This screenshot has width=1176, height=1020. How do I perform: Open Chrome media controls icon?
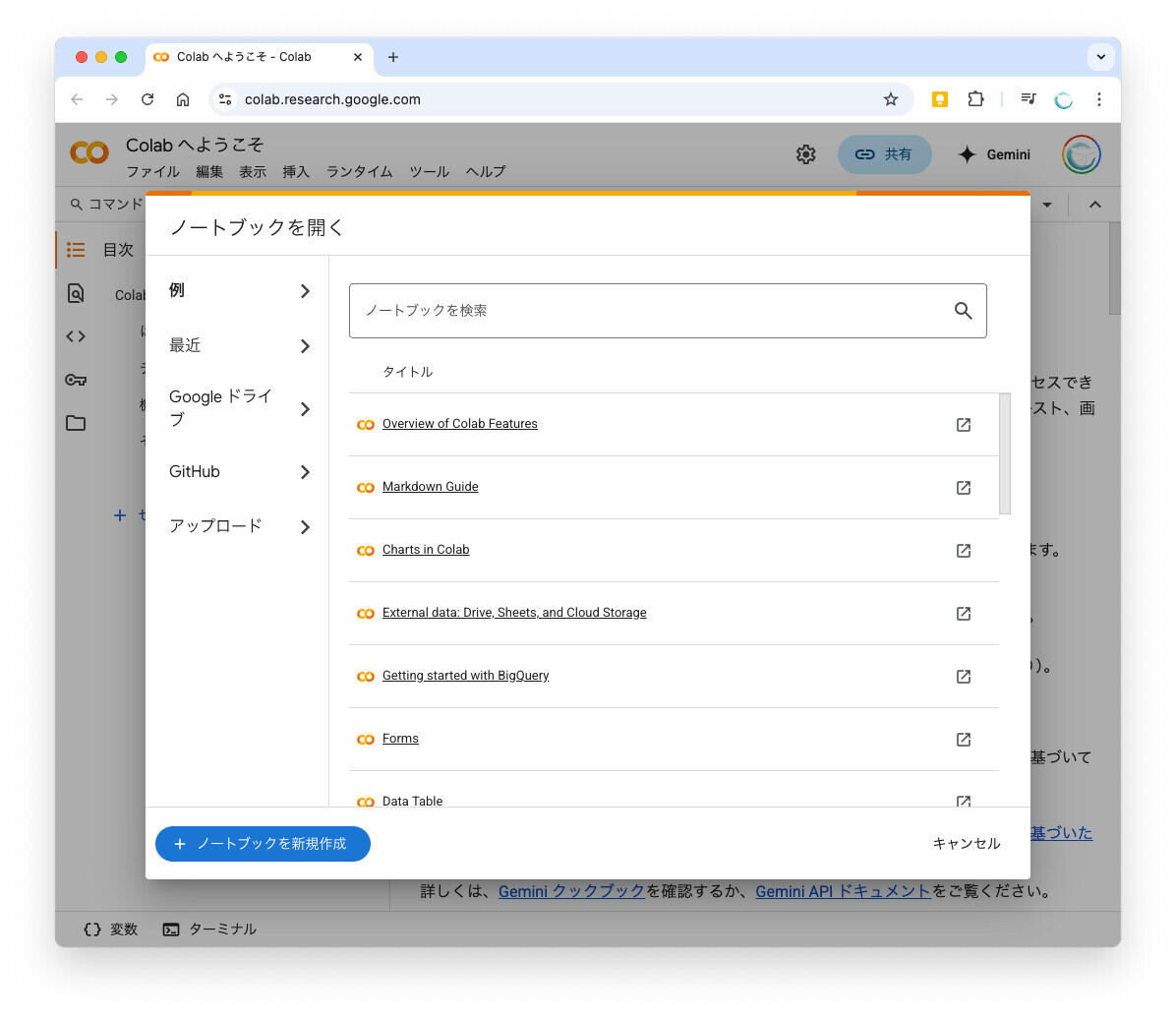click(x=1029, y=99)
